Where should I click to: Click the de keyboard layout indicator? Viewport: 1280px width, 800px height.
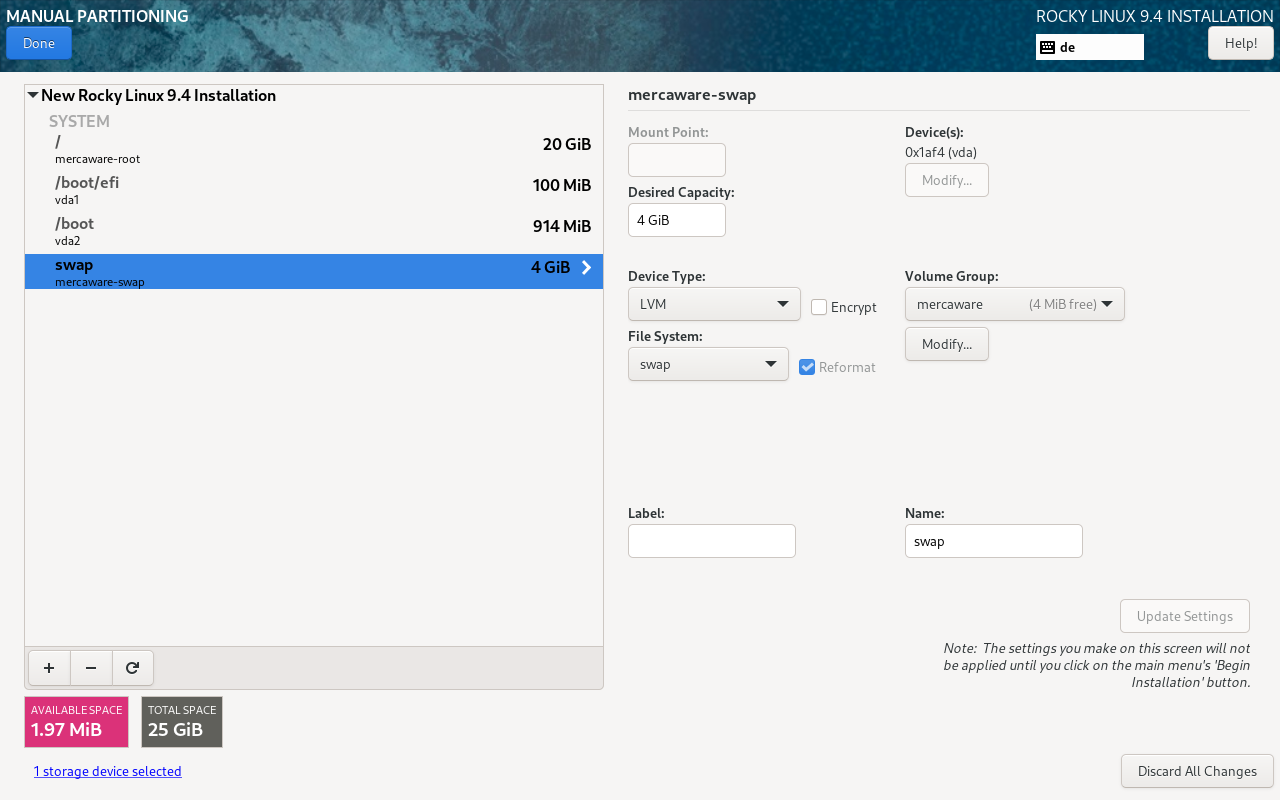pos(1090,47)
